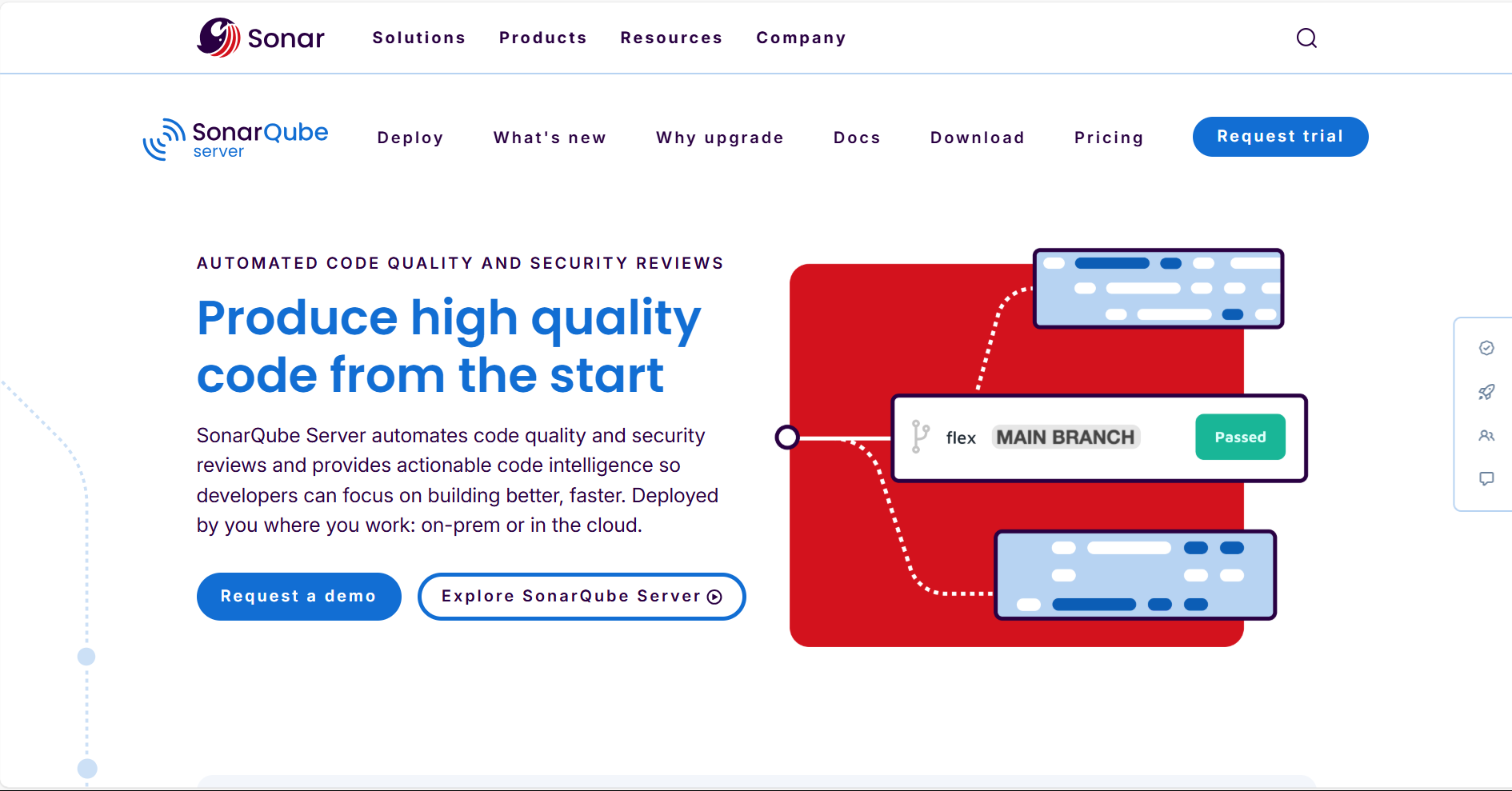Click the 'Produce high quality code' headline

pyautogui.click(x=448, y=346)
